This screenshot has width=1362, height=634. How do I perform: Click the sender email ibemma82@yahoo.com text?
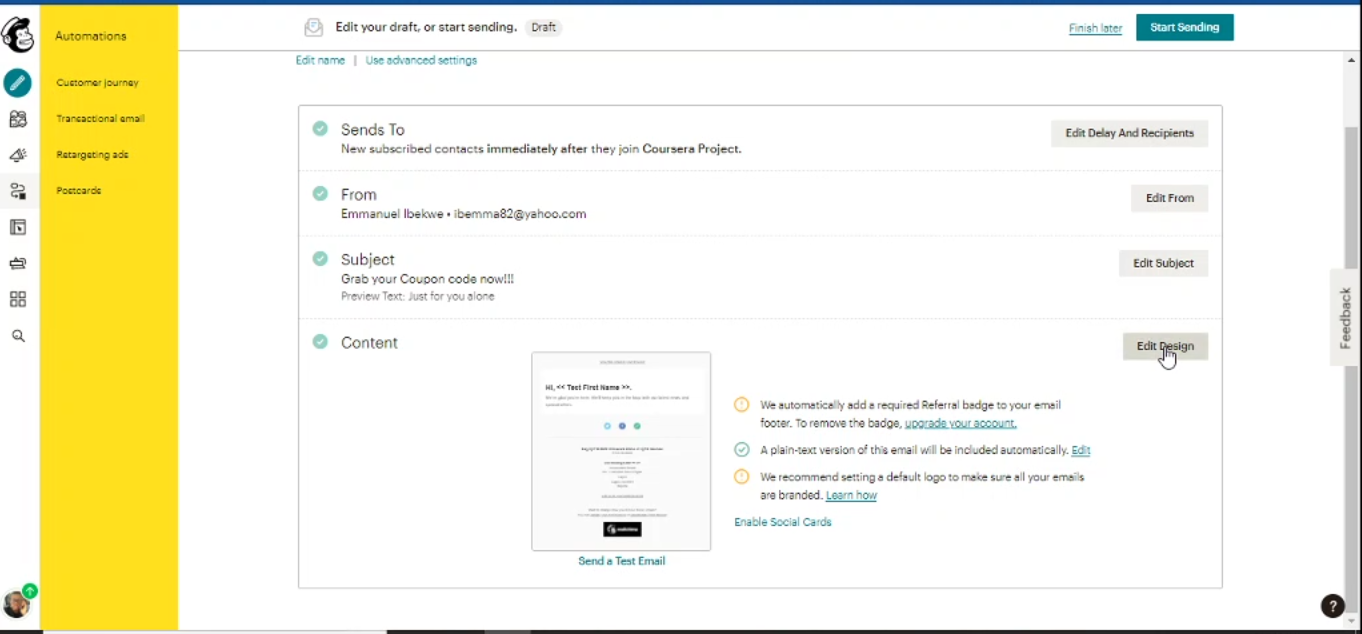click(x=520, y=214)
